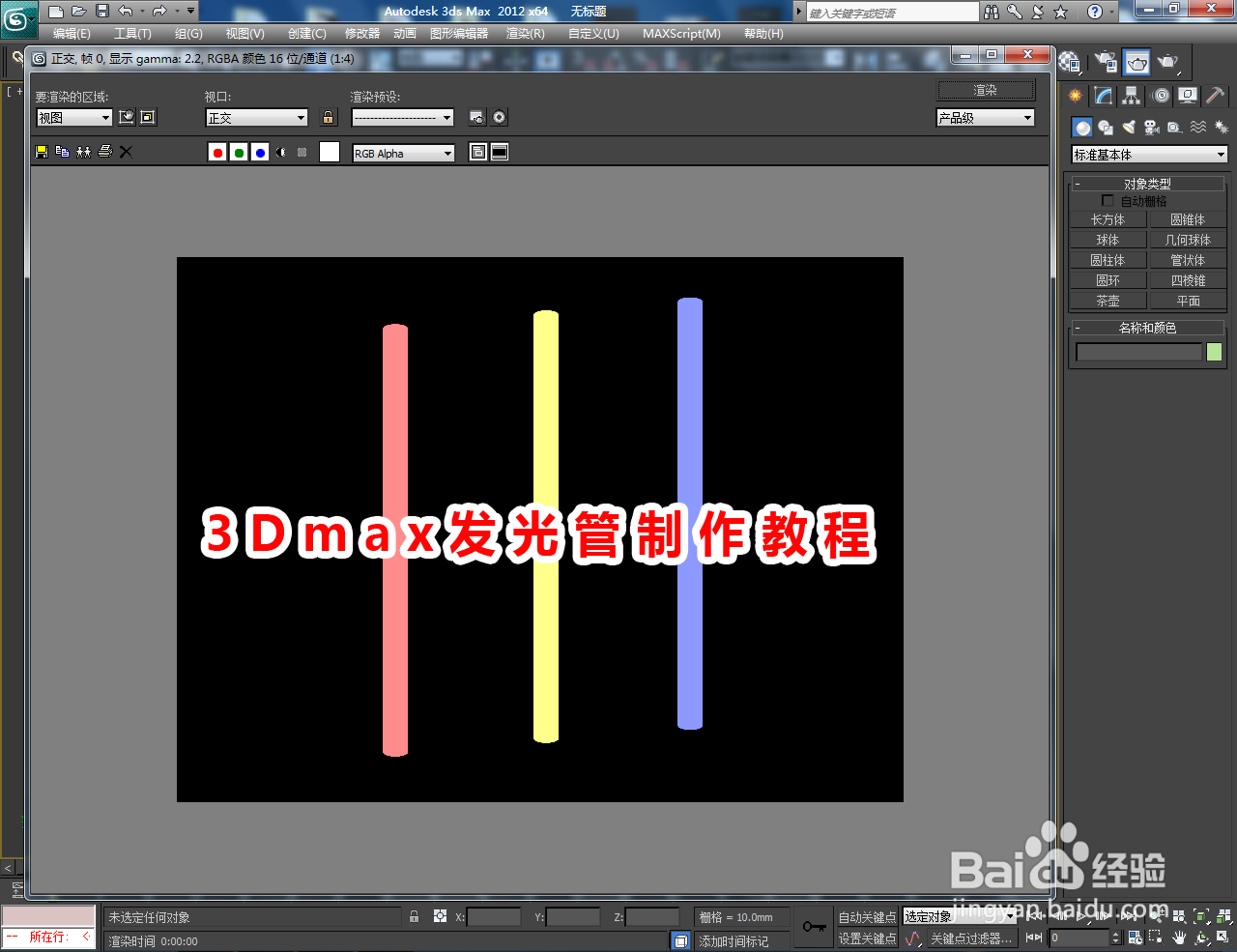Open the RGB Alpha channel dropdown

pyautogui.click(x=403, y=152)
